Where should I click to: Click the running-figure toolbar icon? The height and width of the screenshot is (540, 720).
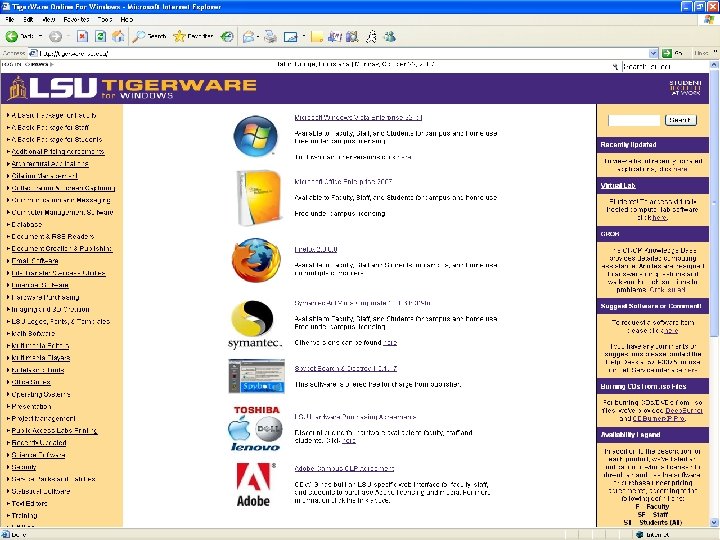pos(371,36)
